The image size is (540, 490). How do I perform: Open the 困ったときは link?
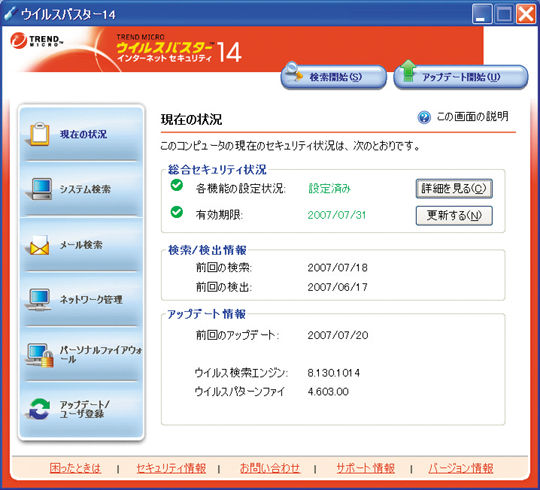(75, 468)
